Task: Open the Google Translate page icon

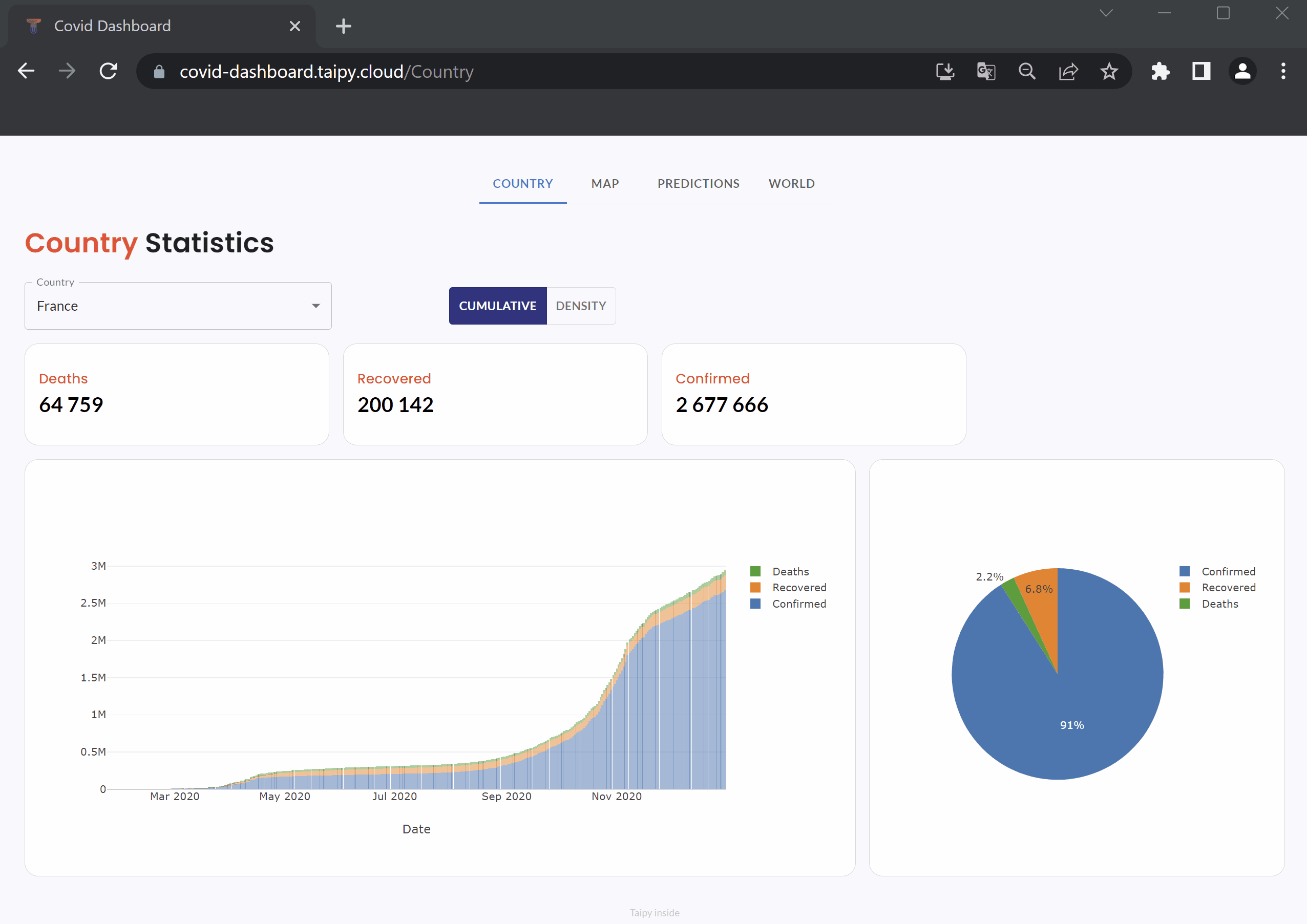Action: point(986,71)
